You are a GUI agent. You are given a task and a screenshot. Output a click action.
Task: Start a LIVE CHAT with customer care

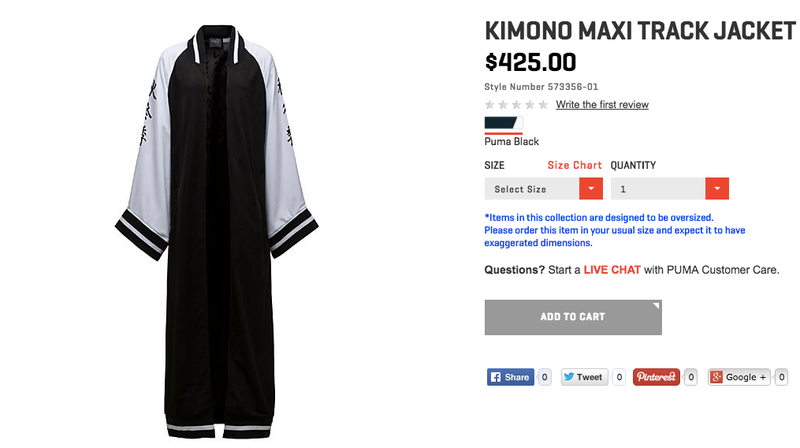[x=612, y=270]
